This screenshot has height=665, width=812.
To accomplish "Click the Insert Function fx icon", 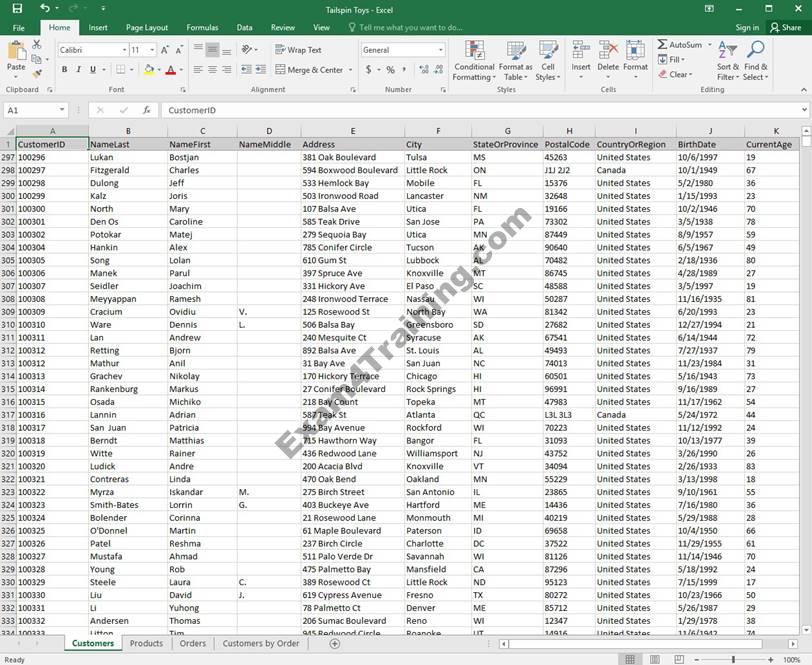I will 147,110.
